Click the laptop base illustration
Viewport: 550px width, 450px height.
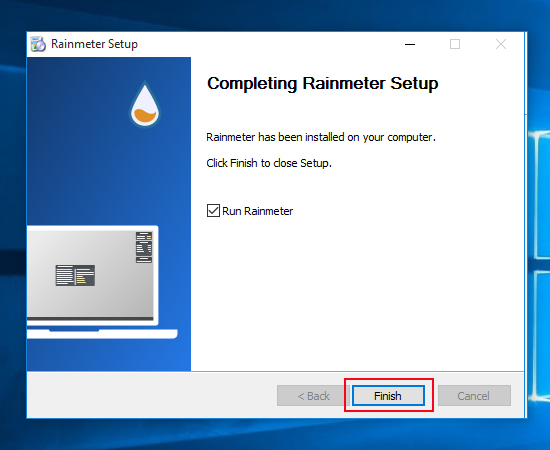[x=102, y=334]
